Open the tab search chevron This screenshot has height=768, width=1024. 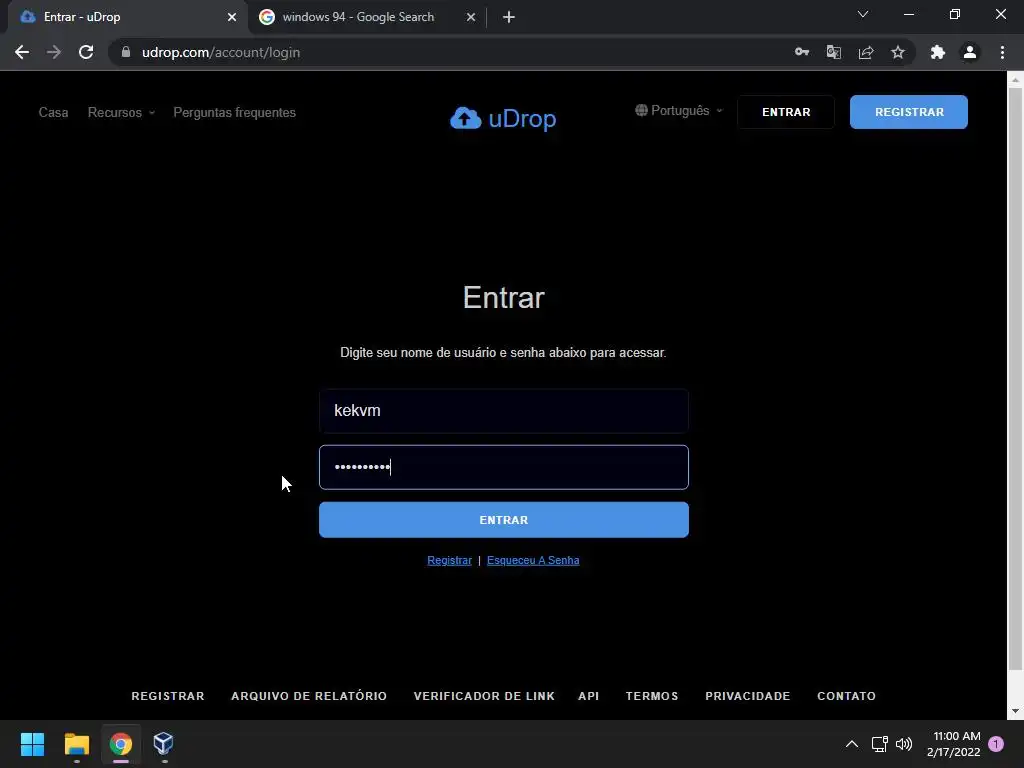(863, 14)
